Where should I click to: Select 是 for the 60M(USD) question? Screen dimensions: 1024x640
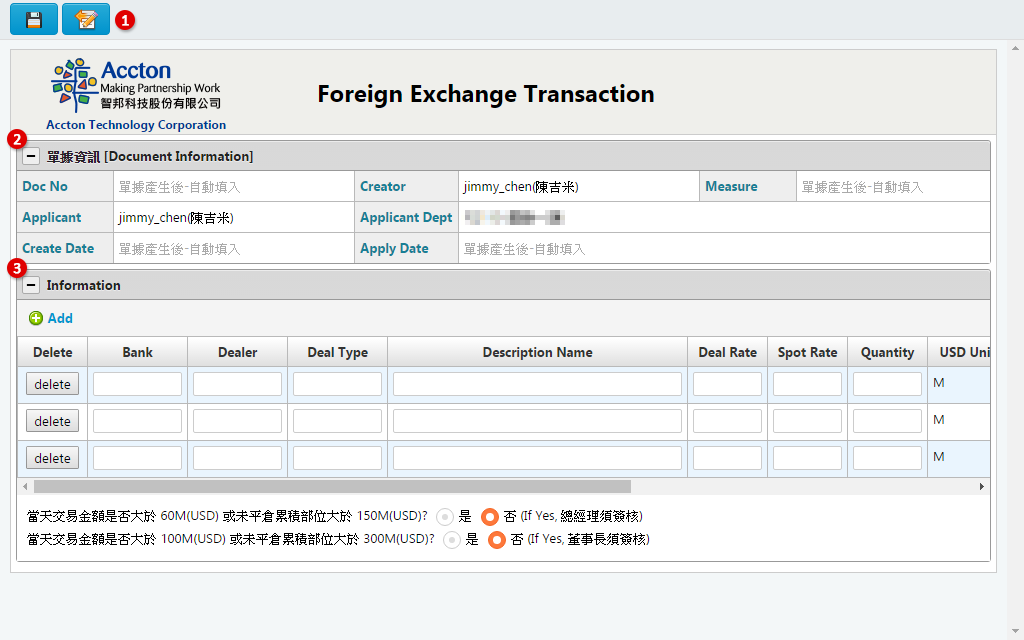[x=443, y=517]
